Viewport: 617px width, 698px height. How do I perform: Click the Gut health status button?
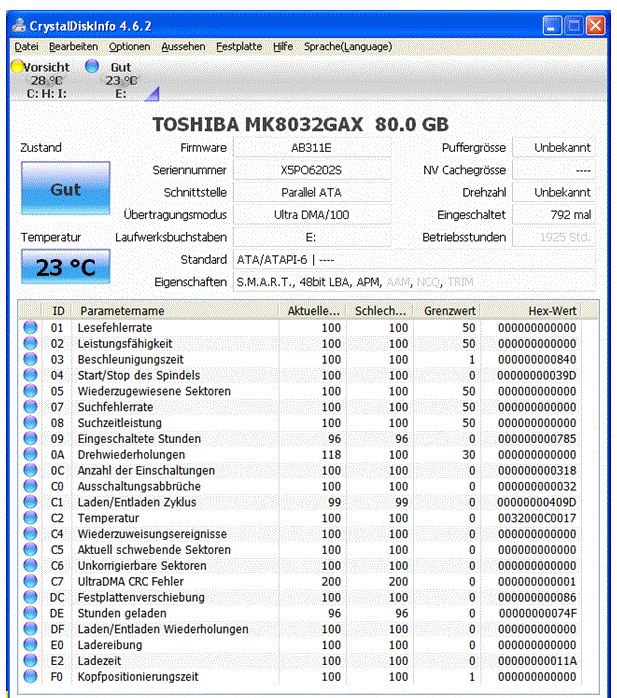click(x=65, y=189)
